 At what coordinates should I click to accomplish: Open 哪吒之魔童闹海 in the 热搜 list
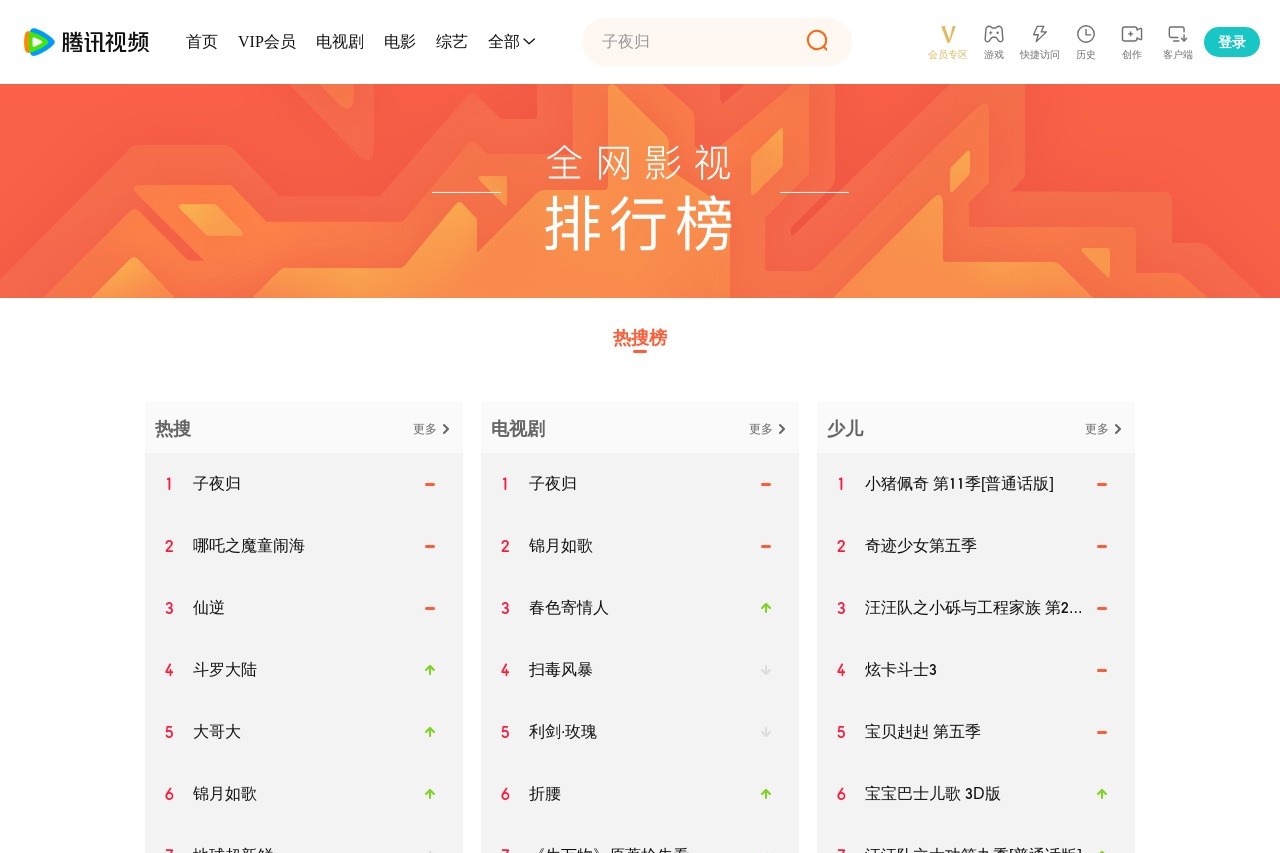249,546
